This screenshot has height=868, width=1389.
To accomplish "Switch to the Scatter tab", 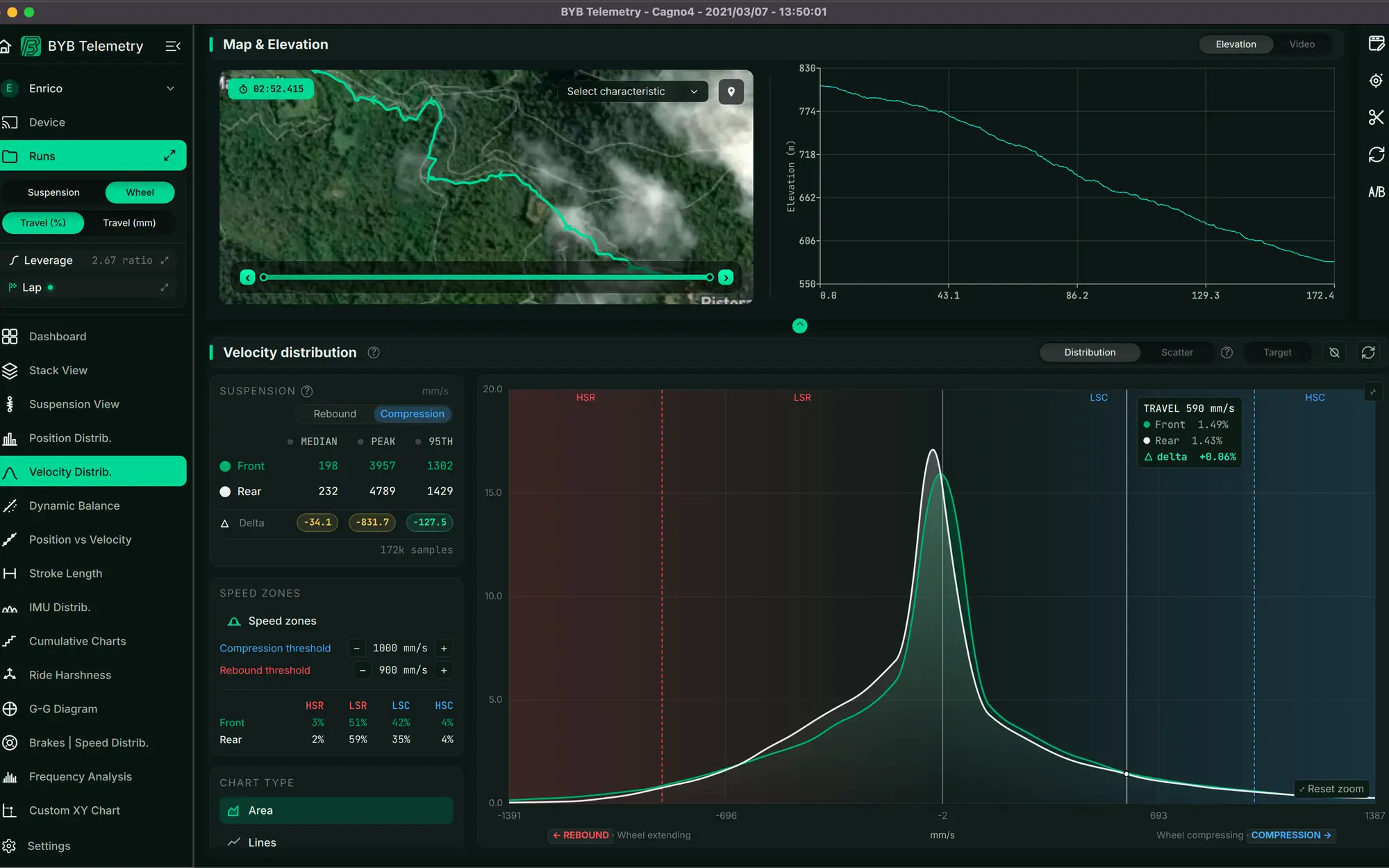I will coord(1177,353).
